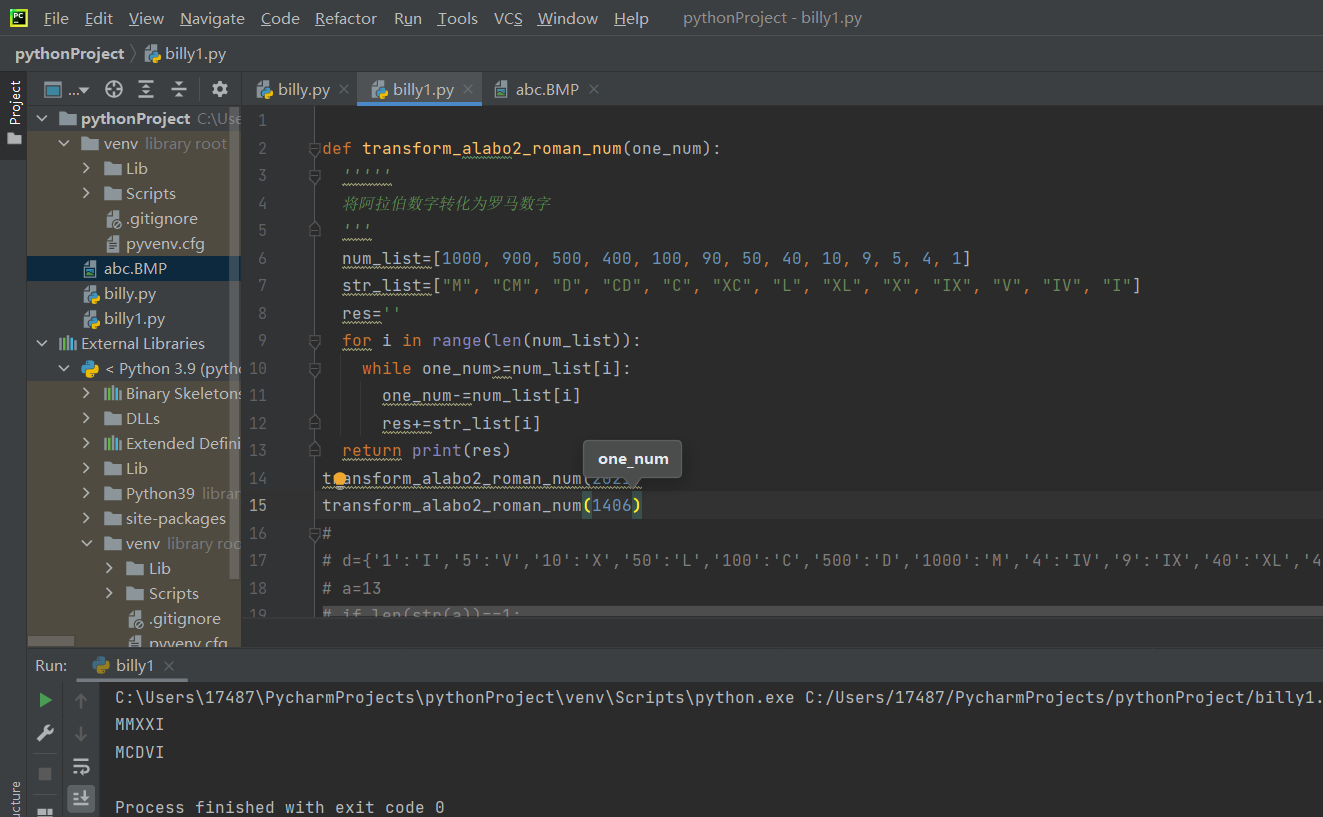Screen dimensions: 1323x817
Task: Expand the Binary Skeletons node
Action: coord(87,393)
